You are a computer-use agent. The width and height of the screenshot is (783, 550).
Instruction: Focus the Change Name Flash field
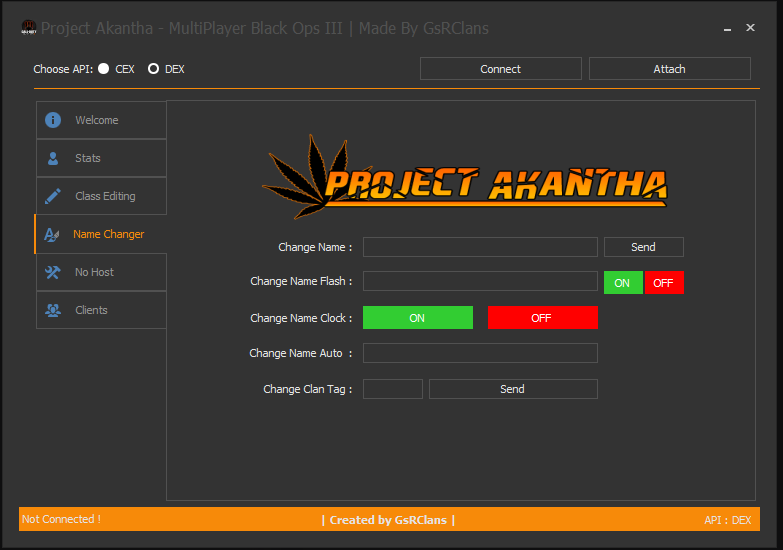point(480,281)
